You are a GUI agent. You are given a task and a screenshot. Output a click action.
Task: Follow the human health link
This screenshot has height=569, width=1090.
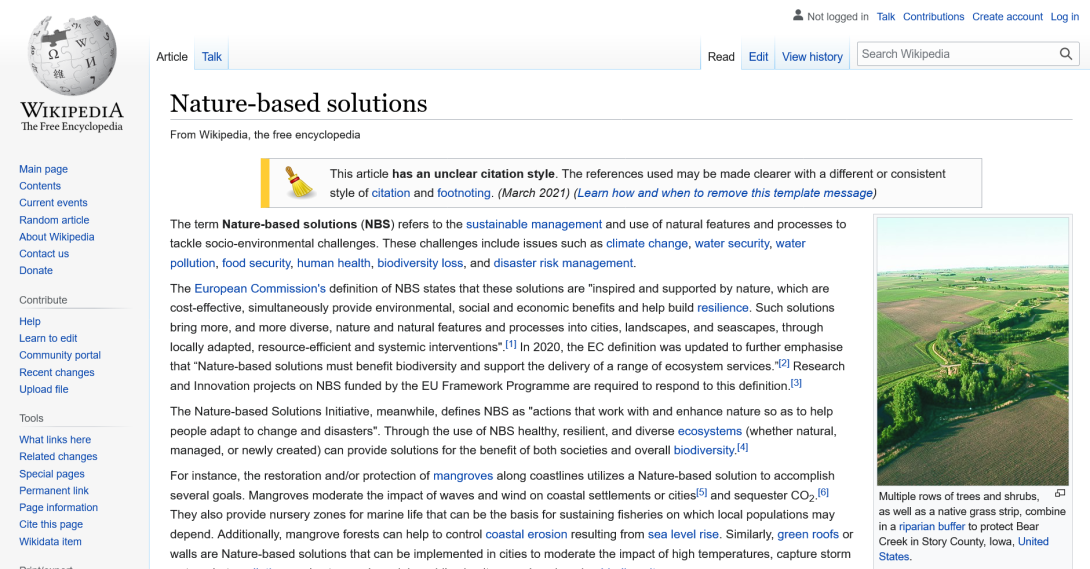334,263
